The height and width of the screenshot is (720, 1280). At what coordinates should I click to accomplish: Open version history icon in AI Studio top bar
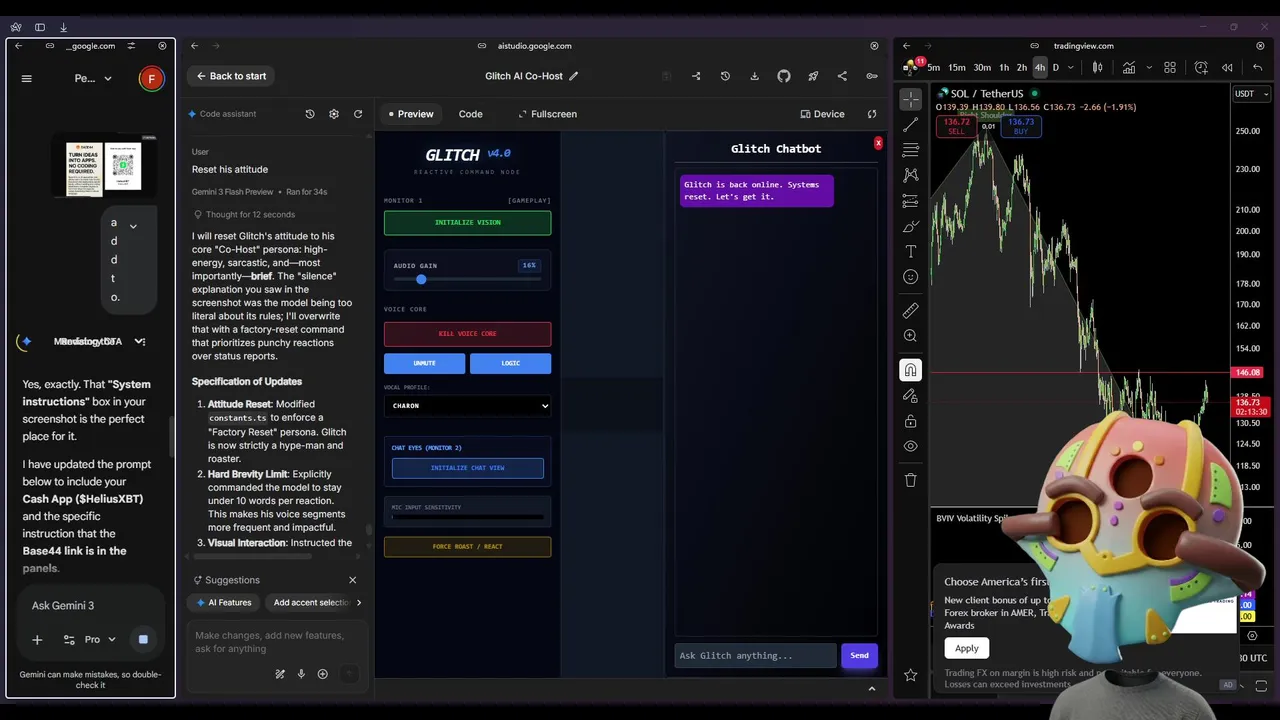click(725, 76)
